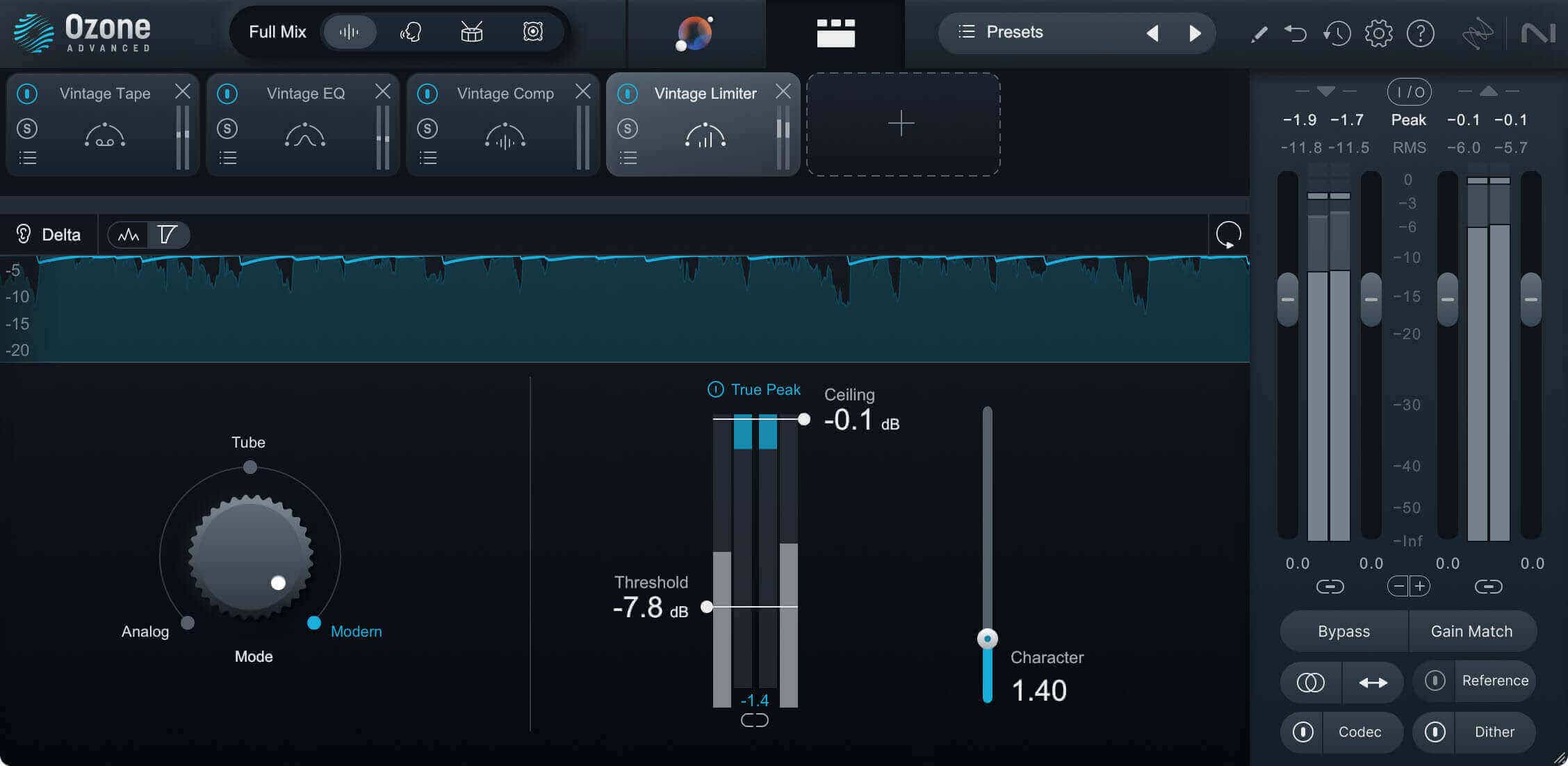Go to previous preset arrow
Screen dimensions: 1568x766
coord(1152,33)
